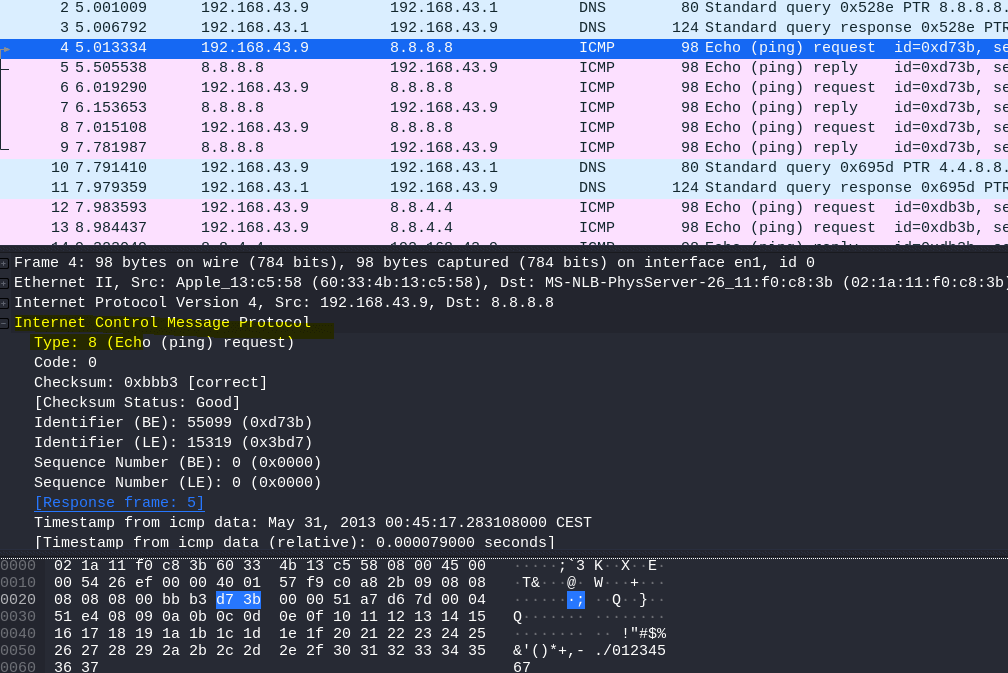Select packet 5 Echo reply at 5.505538
Image resolution: width=1008 pixels, height=673 pixels.
click(x=504, y=67)
